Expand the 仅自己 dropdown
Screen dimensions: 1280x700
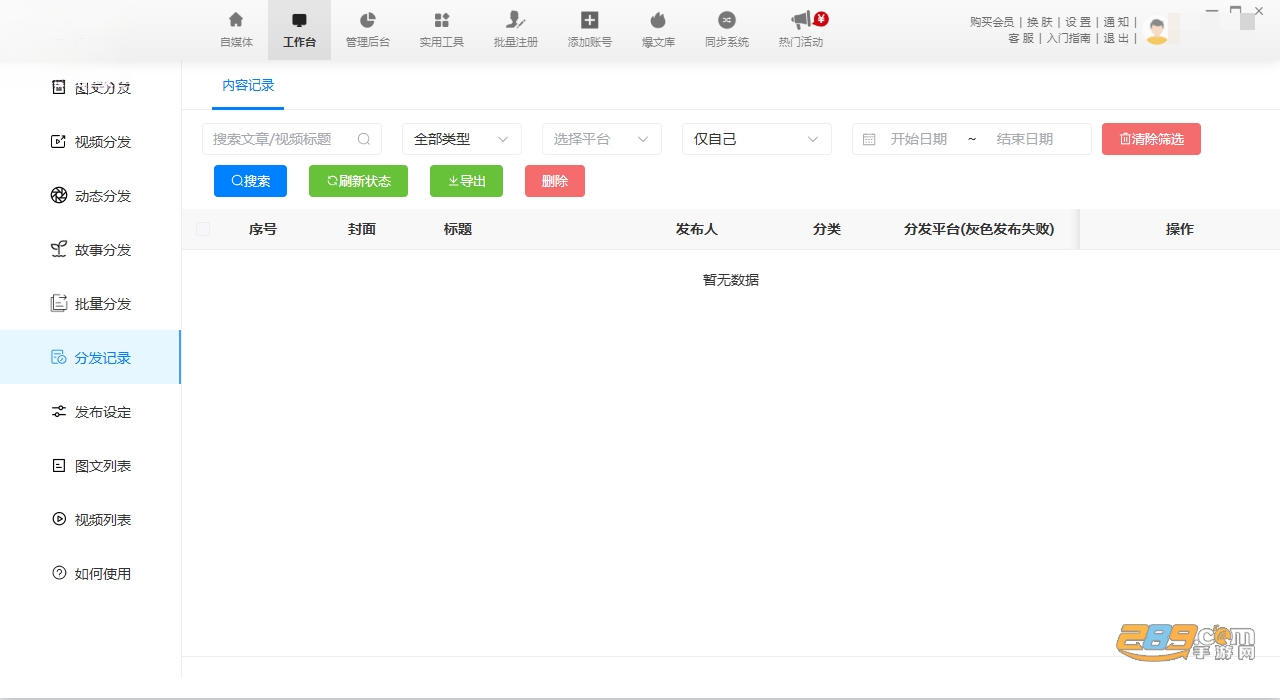pyautogui.click(x=757, y=139)
